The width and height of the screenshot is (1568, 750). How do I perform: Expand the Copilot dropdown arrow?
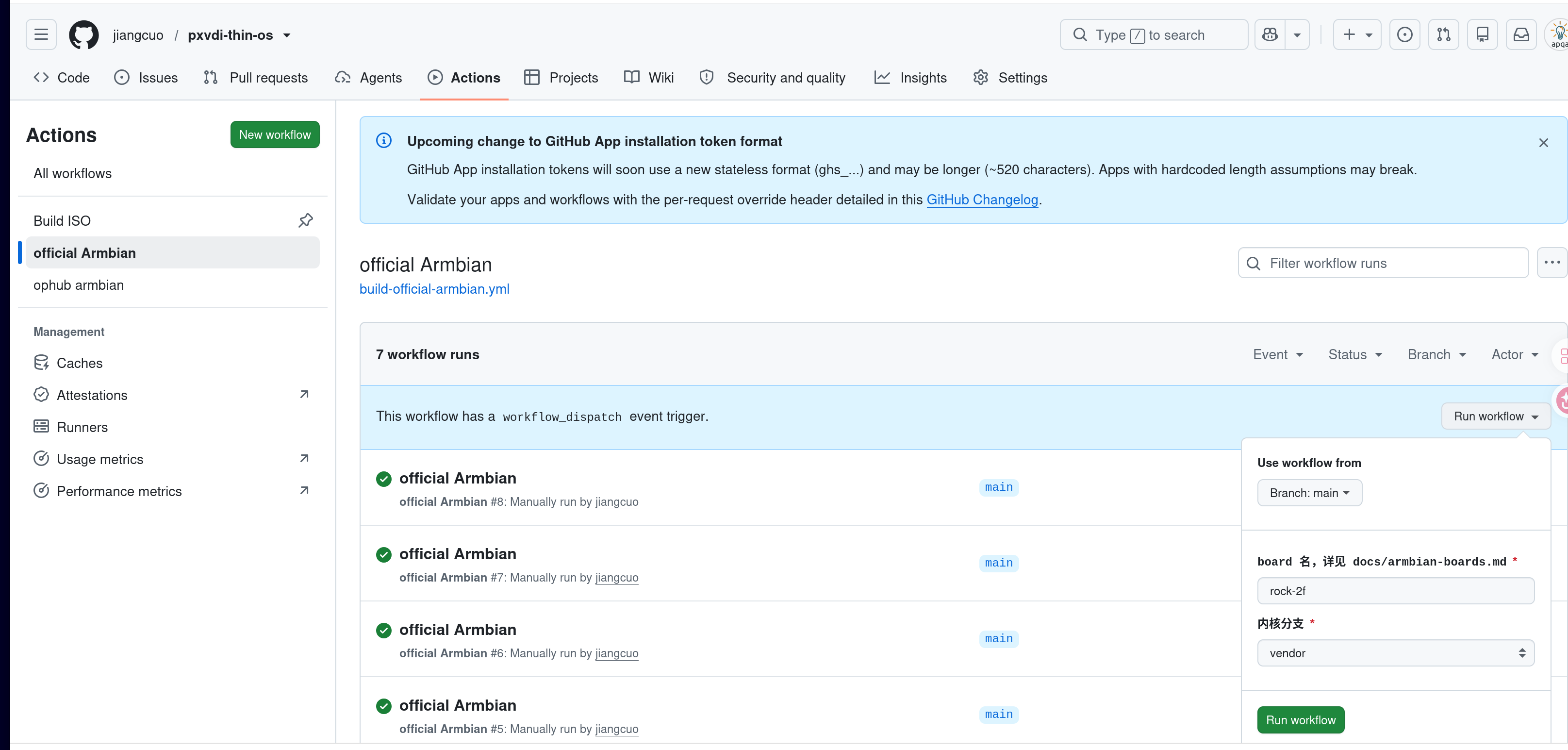pyautogui.click(x=1297, y=34)
